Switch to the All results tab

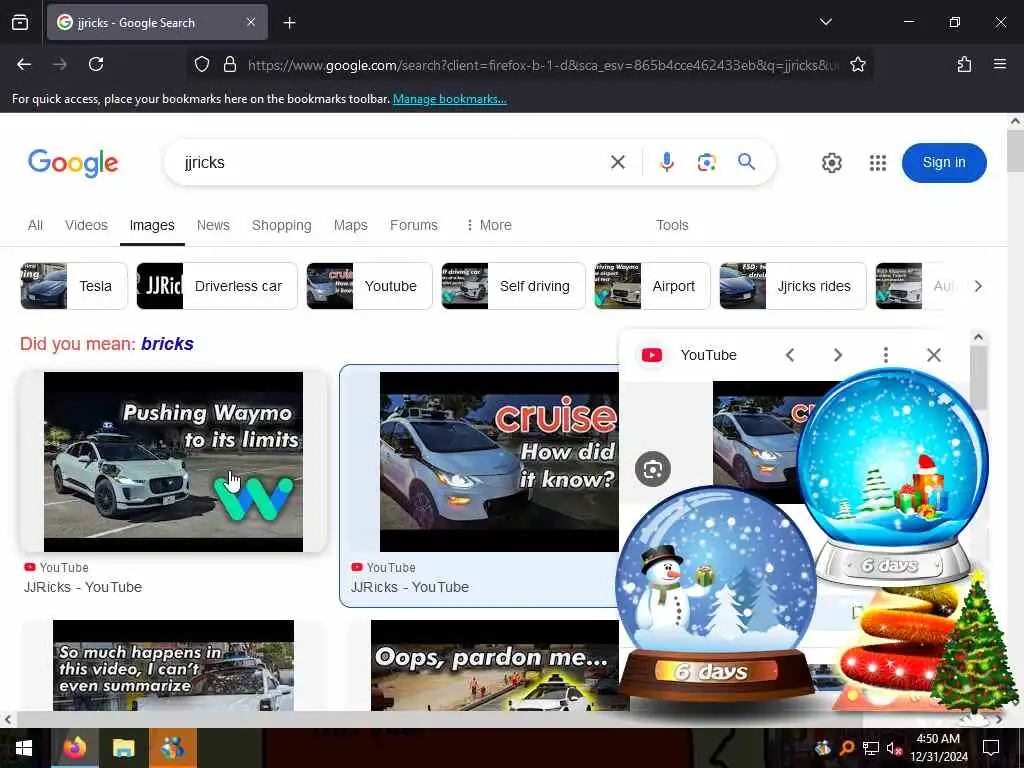[x=35, y=225]
